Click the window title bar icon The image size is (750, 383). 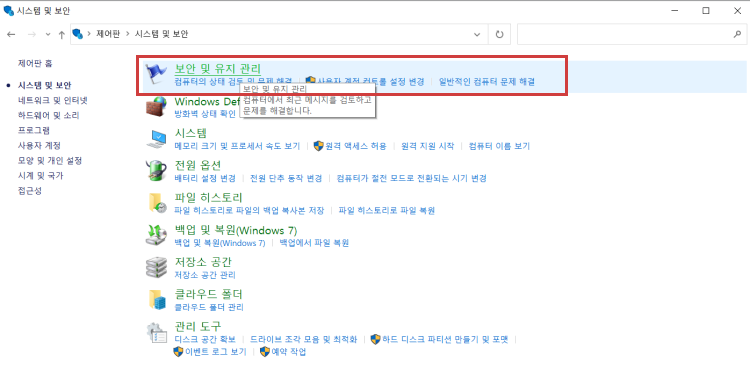pos(8,11)
